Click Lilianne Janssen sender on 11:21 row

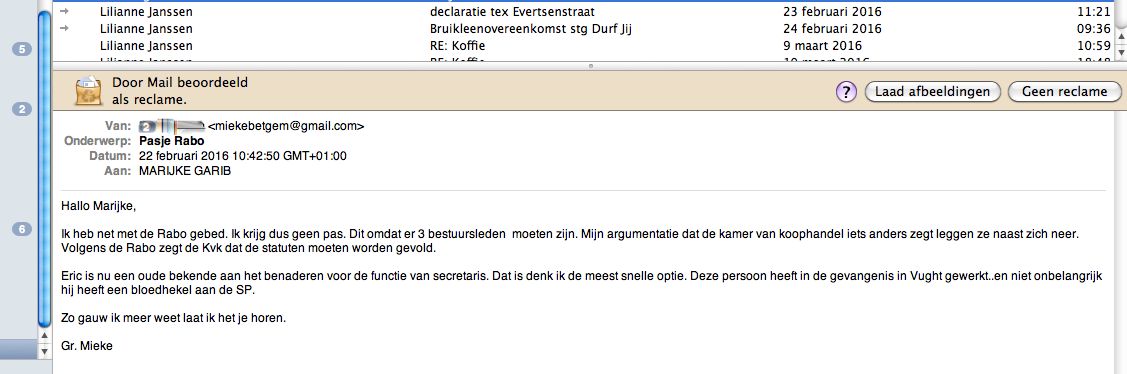click(x=147, y=12)
